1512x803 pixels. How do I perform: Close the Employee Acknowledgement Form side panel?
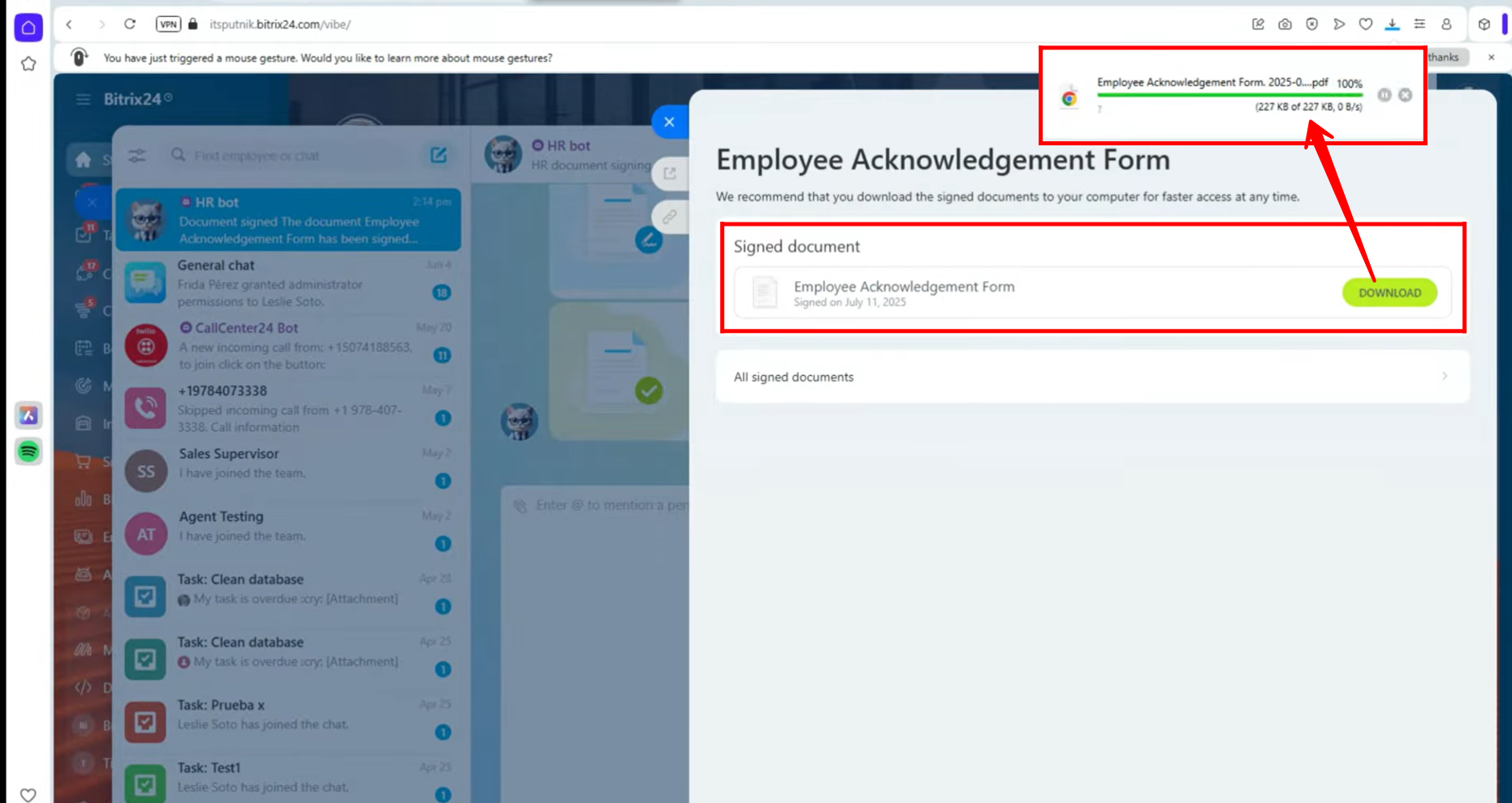pos(669,123)
